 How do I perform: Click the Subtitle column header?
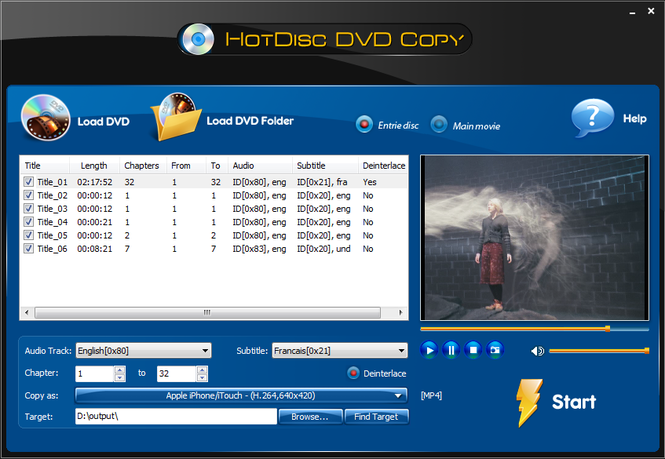pyautogui.click(x=325, y=165)
